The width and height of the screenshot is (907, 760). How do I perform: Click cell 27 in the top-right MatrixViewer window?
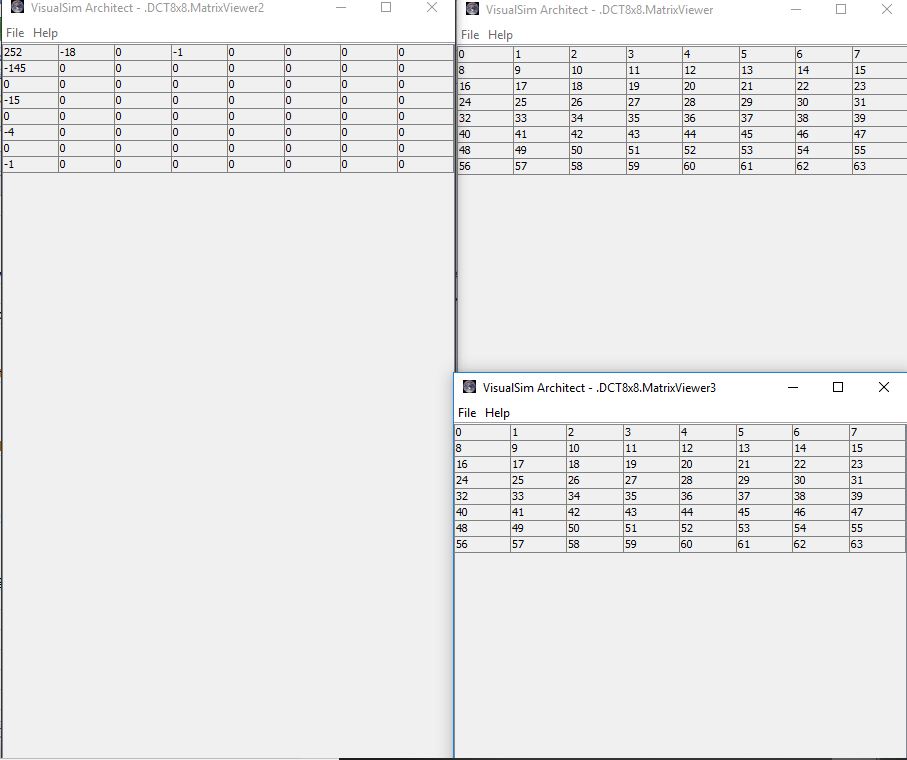click(653, 102)
